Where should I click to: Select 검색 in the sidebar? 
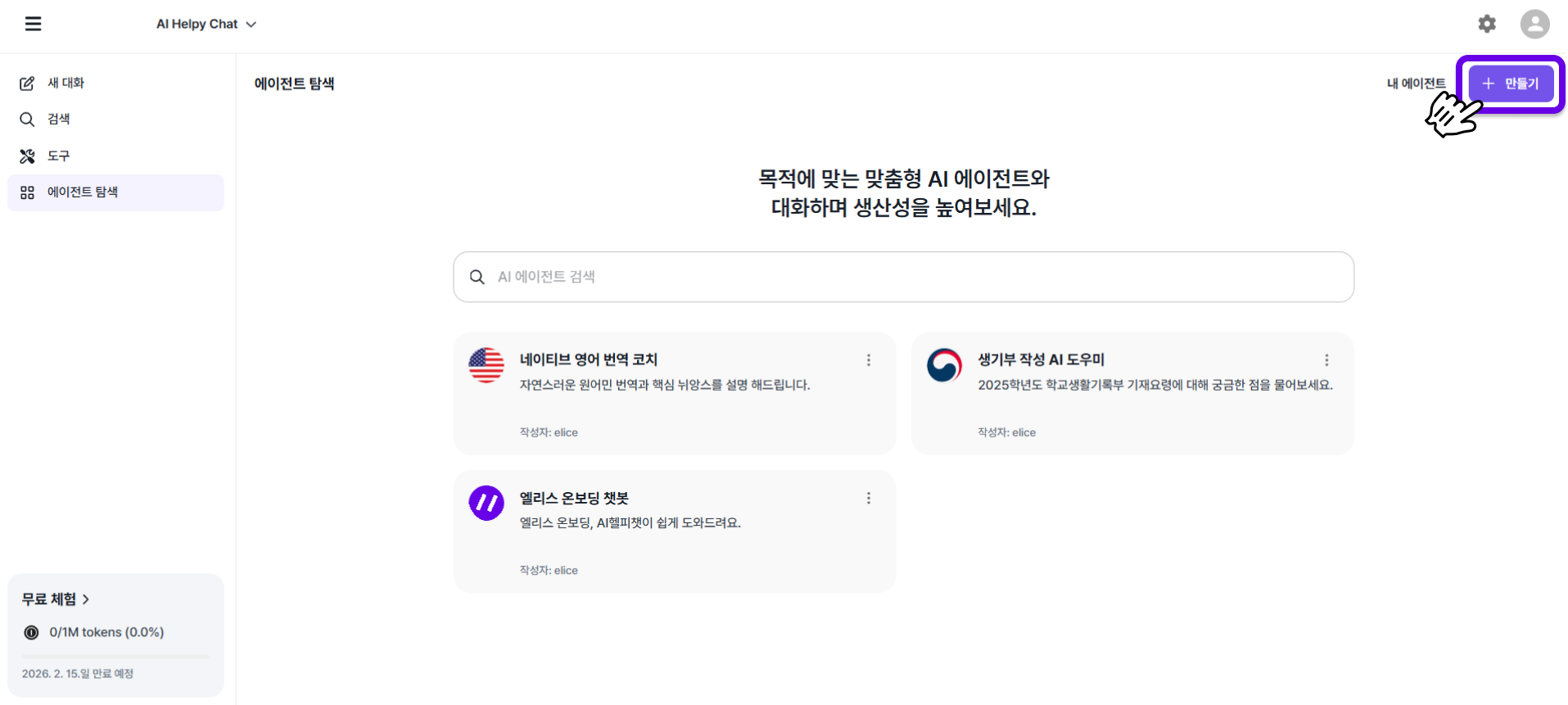[58, 120]
